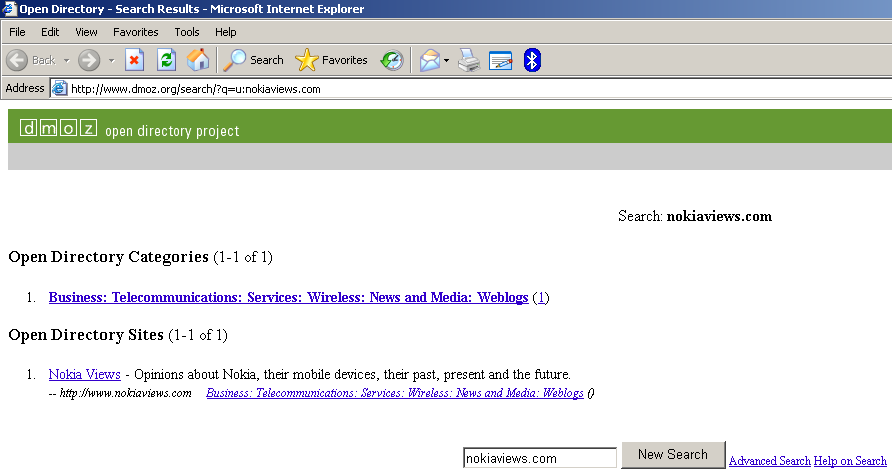Refresh the page with the green arrows icon

pyautogui.click(x=166, y=60)
